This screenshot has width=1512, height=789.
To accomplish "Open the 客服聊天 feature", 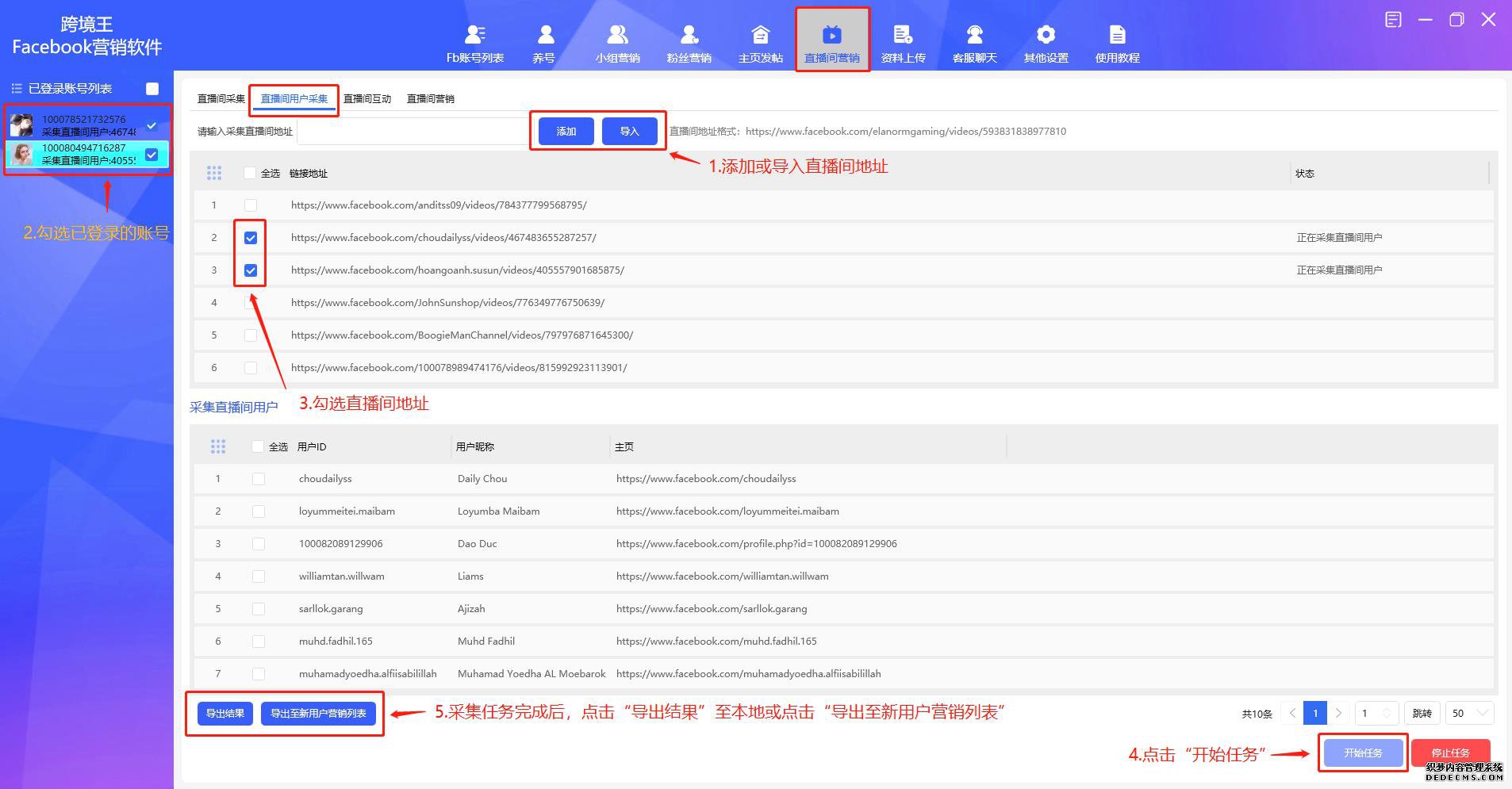I will tap(974, 40).
